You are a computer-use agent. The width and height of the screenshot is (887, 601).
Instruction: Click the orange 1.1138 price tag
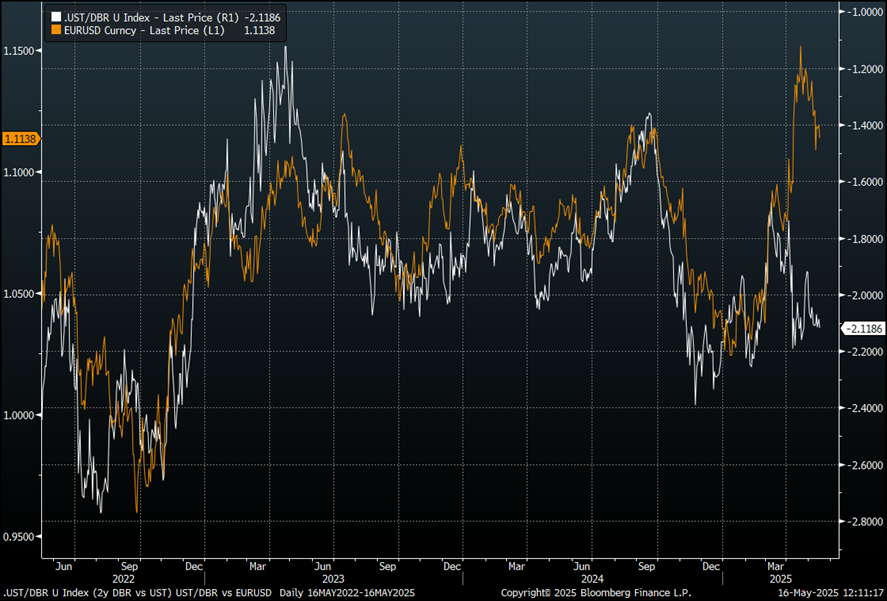[x=20, y=140]
